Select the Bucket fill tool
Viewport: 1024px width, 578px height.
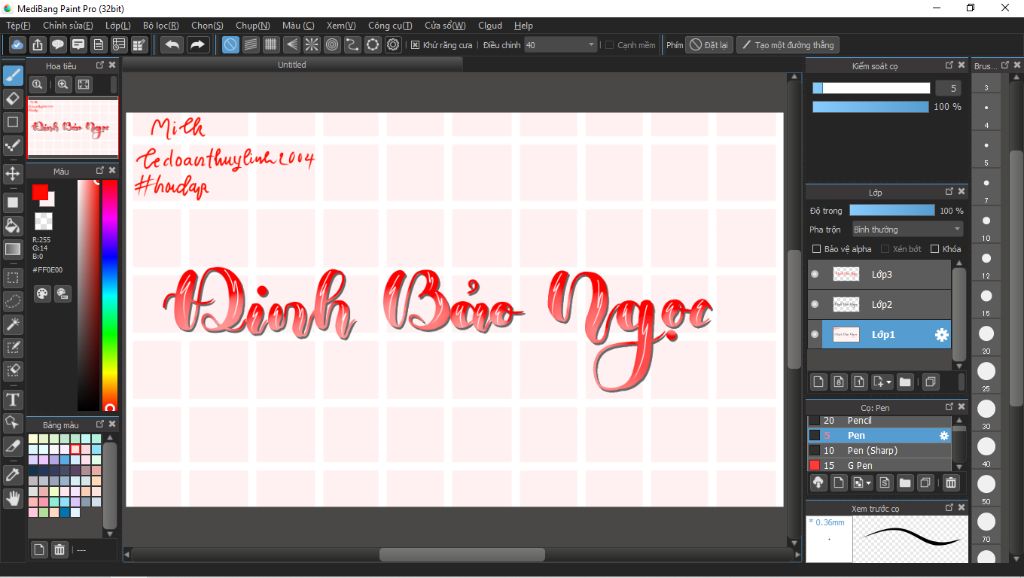click(13, 226)
